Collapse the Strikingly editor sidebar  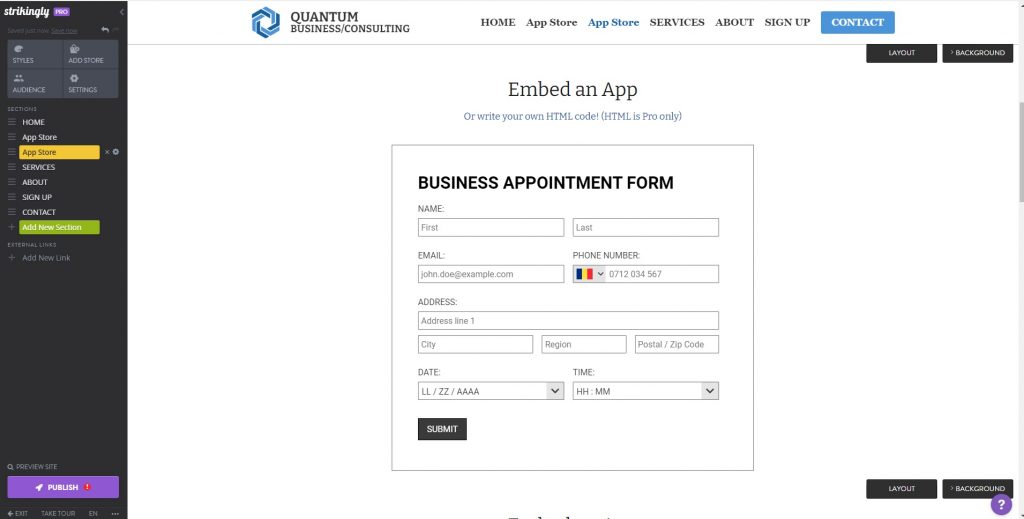[121, 11]
